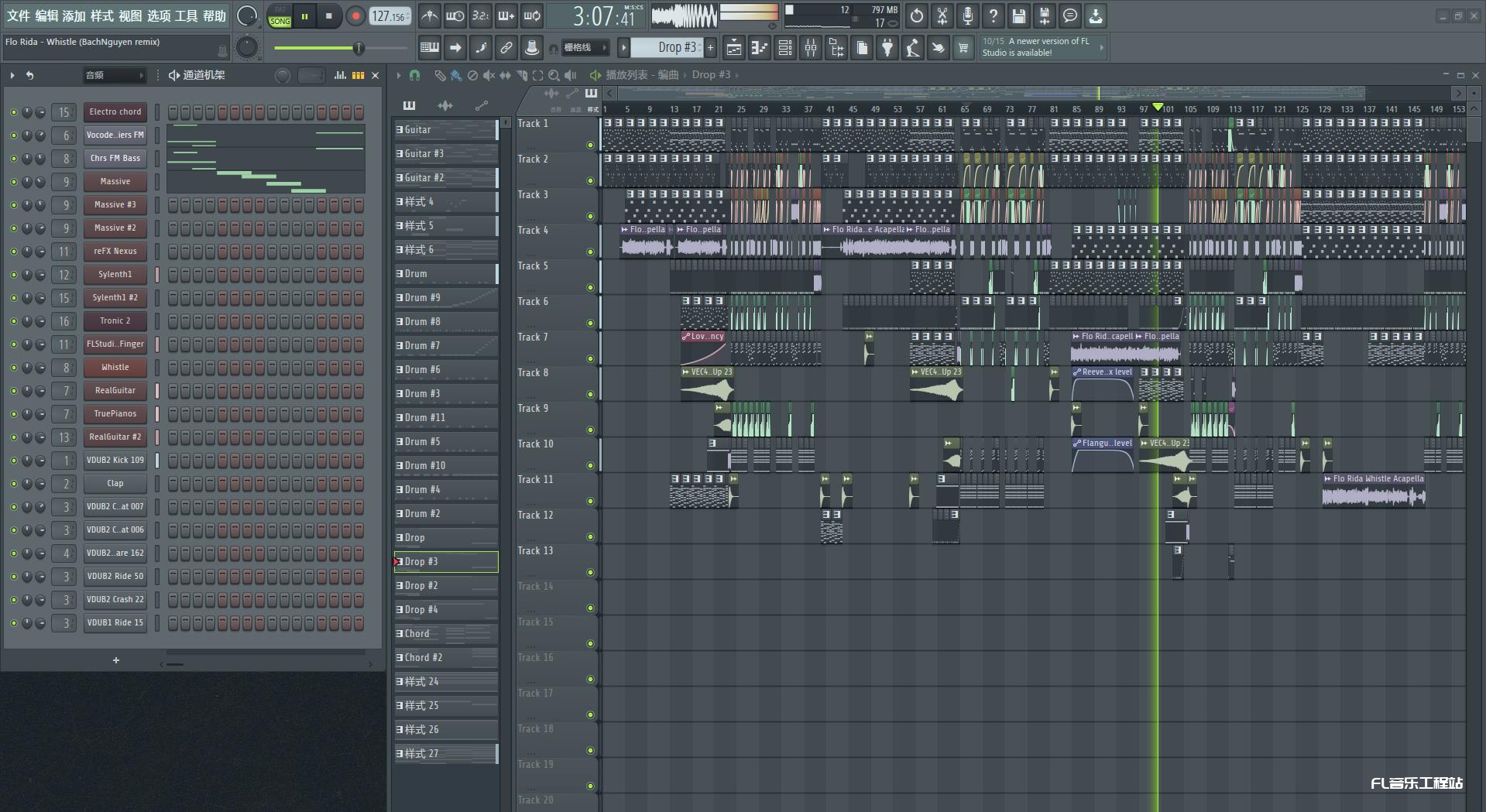Select the playlist pencil draw tool
The height and width of the screenshot is (812, 1486).
440,75
